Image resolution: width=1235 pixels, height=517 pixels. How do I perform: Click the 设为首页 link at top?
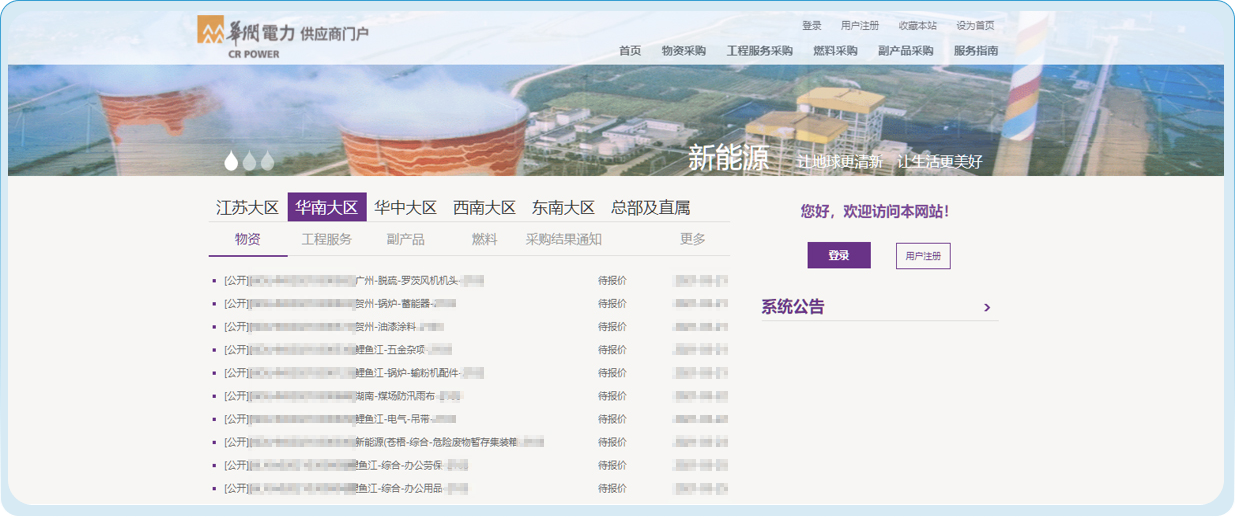[975, 26]
